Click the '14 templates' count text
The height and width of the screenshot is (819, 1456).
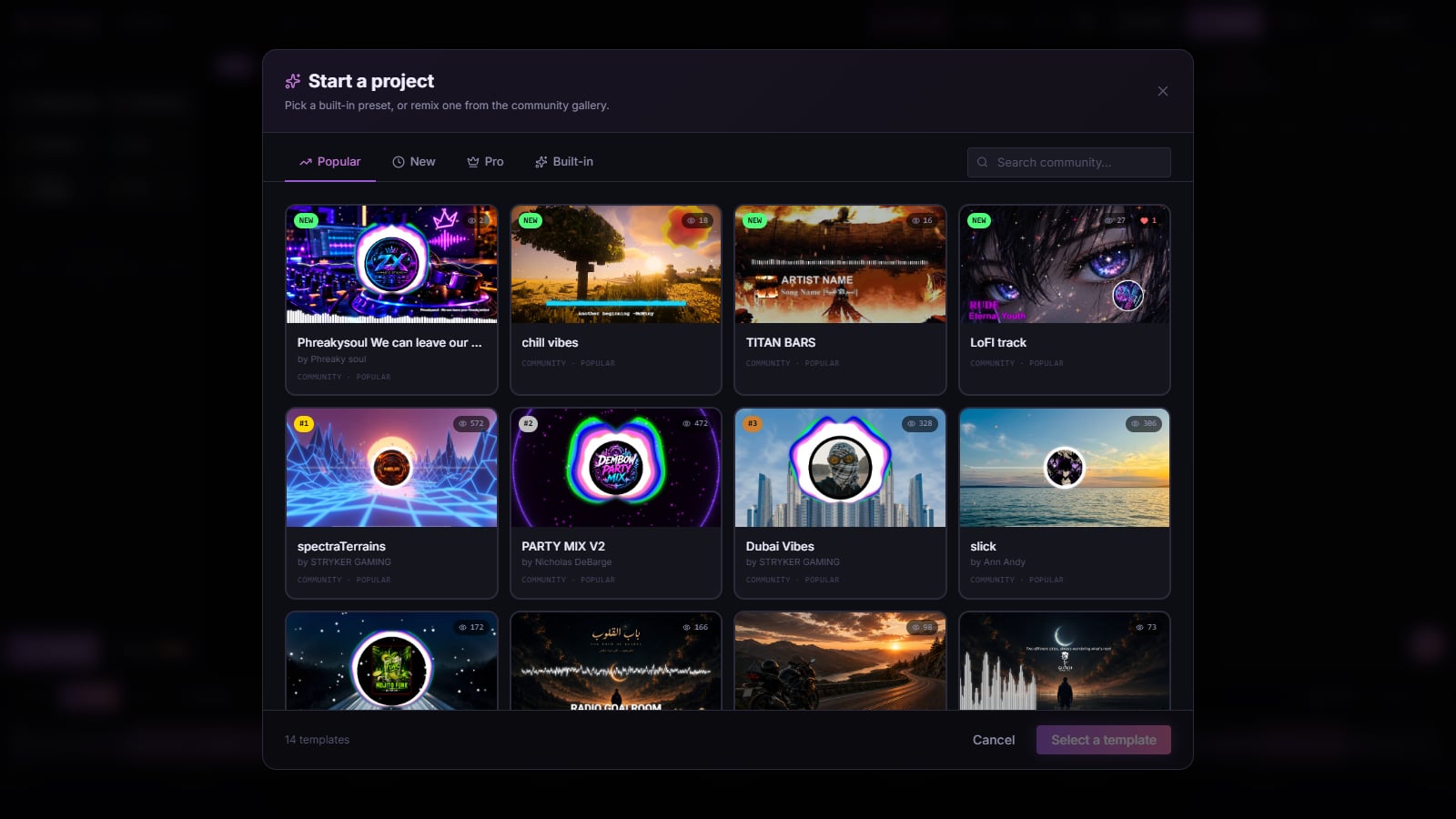(317, 740)
